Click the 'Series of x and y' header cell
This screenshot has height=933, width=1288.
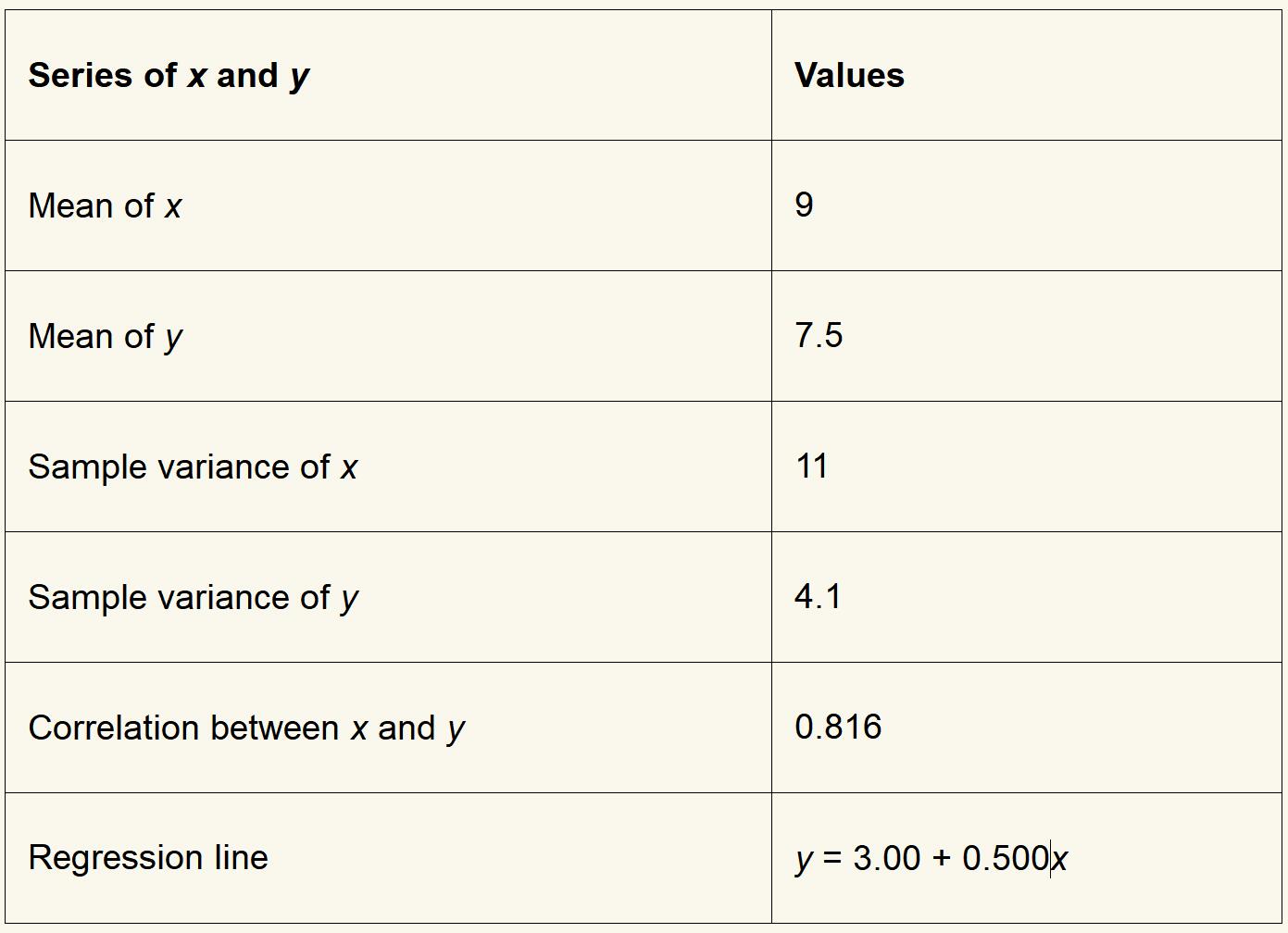[x=169, y=76]
